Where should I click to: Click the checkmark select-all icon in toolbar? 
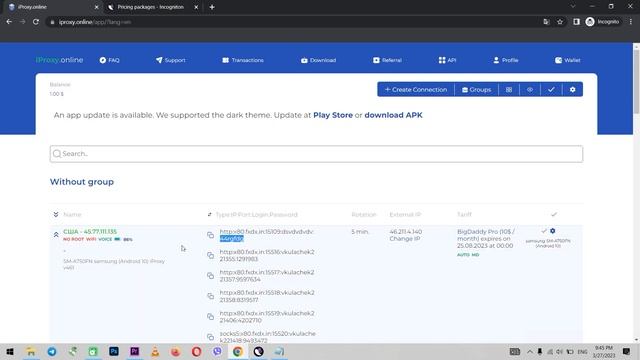[551, 89]
